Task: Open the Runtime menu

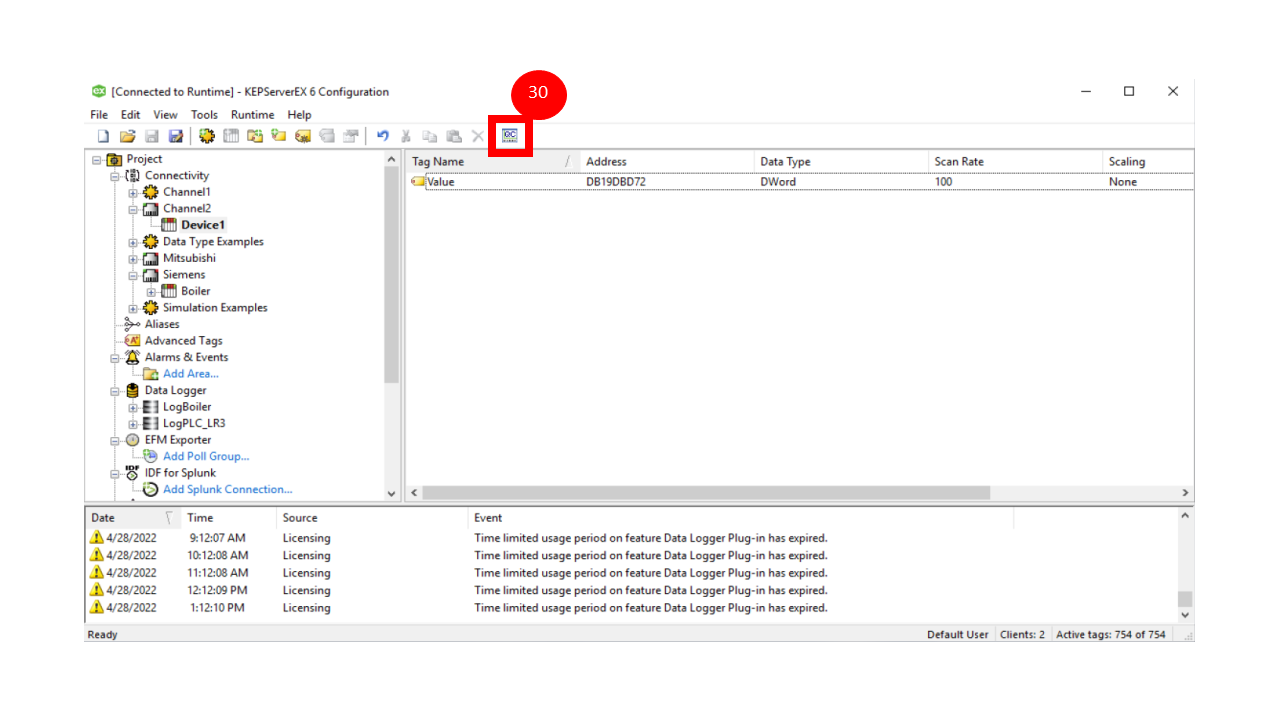Action: point(252,115)
